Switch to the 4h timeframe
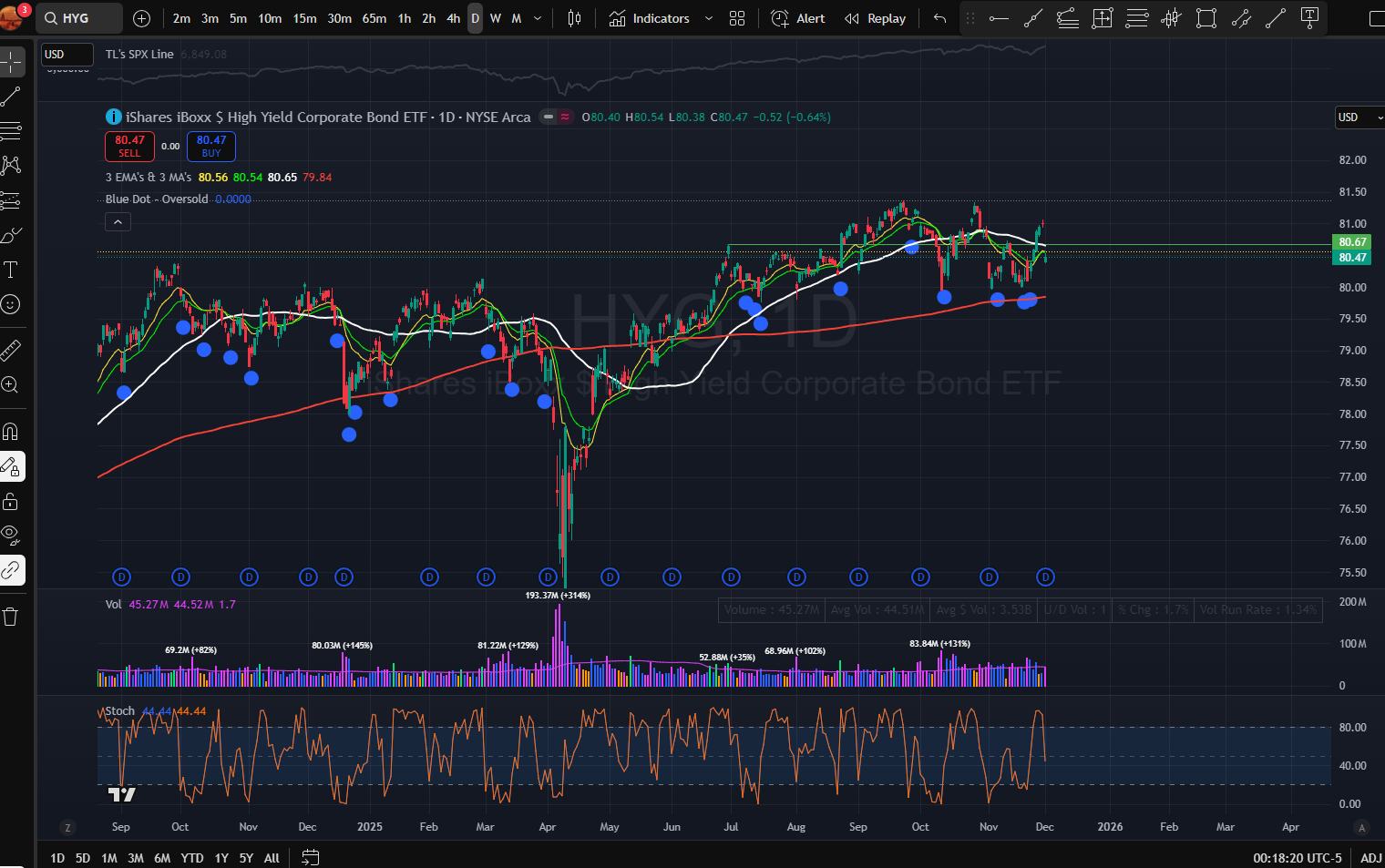Viewport: 1385px width, 868px height. pyautogui.click(x=453, y=18)
